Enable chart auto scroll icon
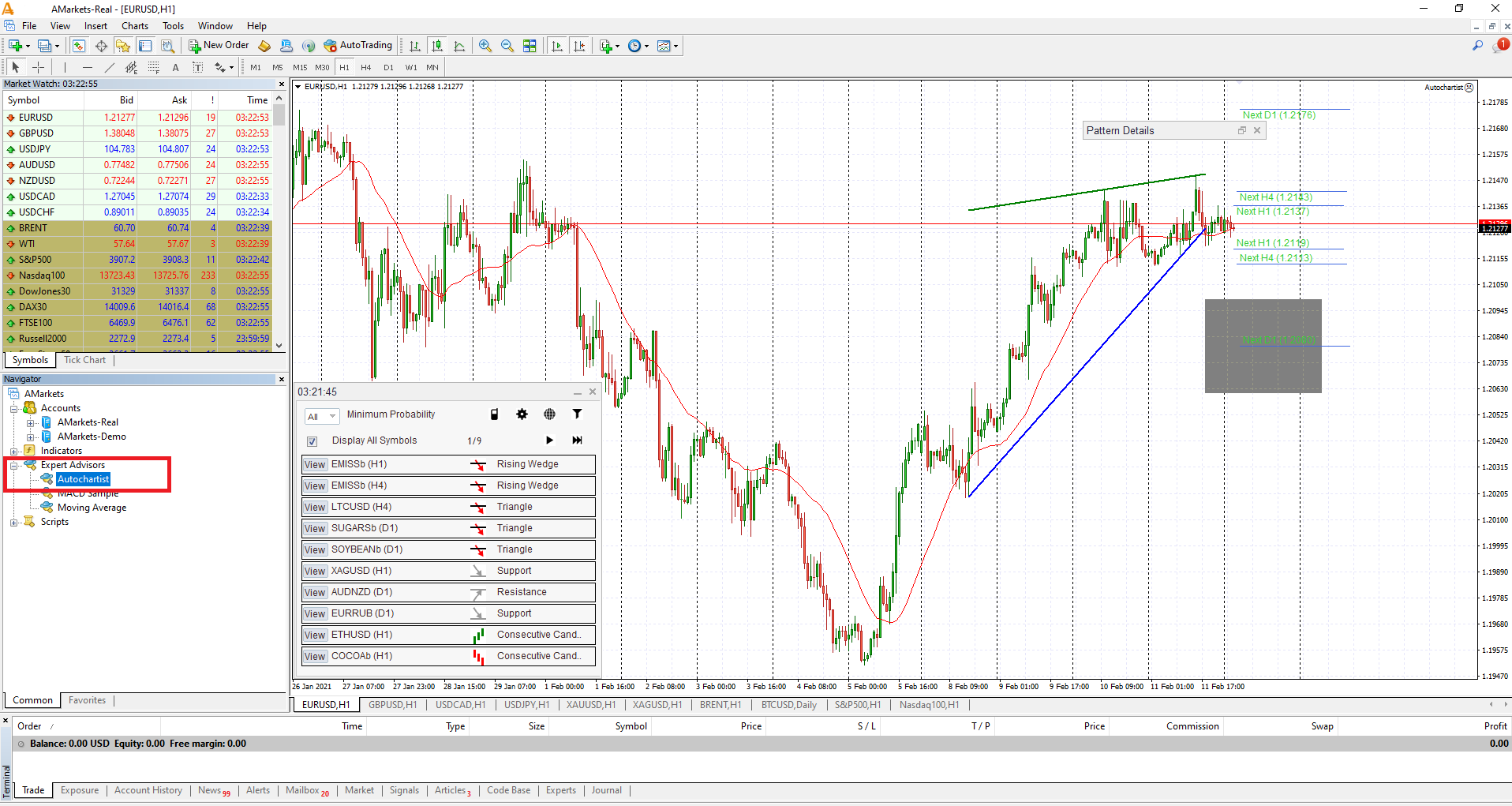 556,46
